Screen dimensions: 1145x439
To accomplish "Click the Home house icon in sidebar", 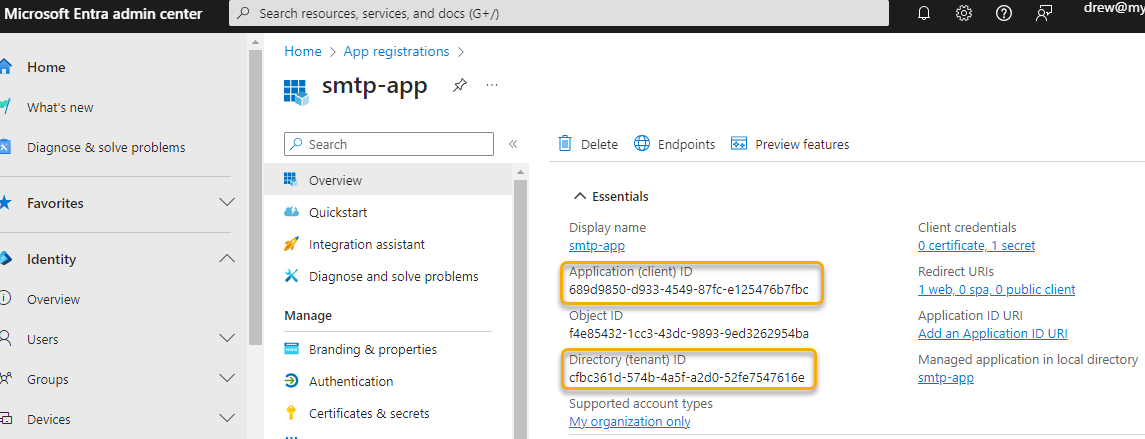I will coord(5,67).
